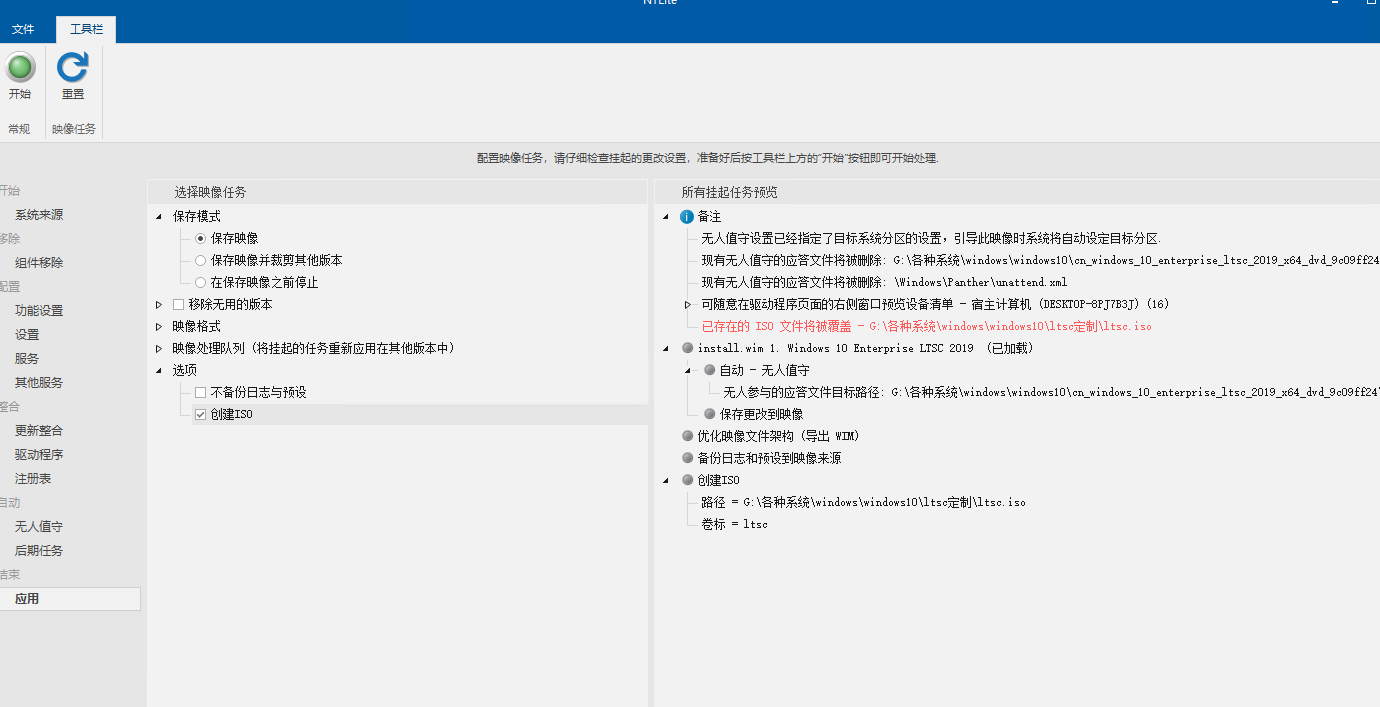Expand the 映像处理队列 section
Screen dimensions: 1380x707
pyautogui.click(x=158, y=348)
